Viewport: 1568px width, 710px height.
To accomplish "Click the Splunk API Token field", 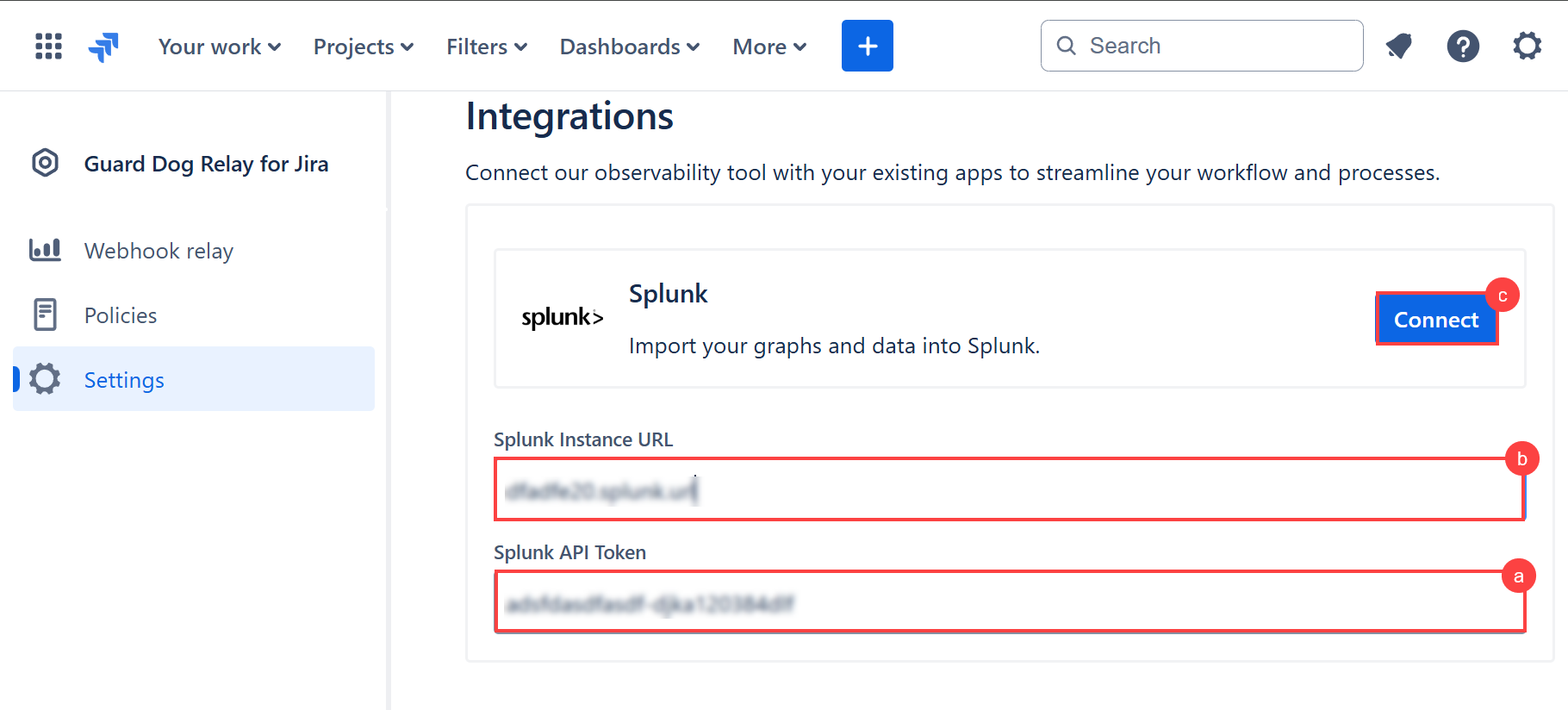I will 1009,601.
